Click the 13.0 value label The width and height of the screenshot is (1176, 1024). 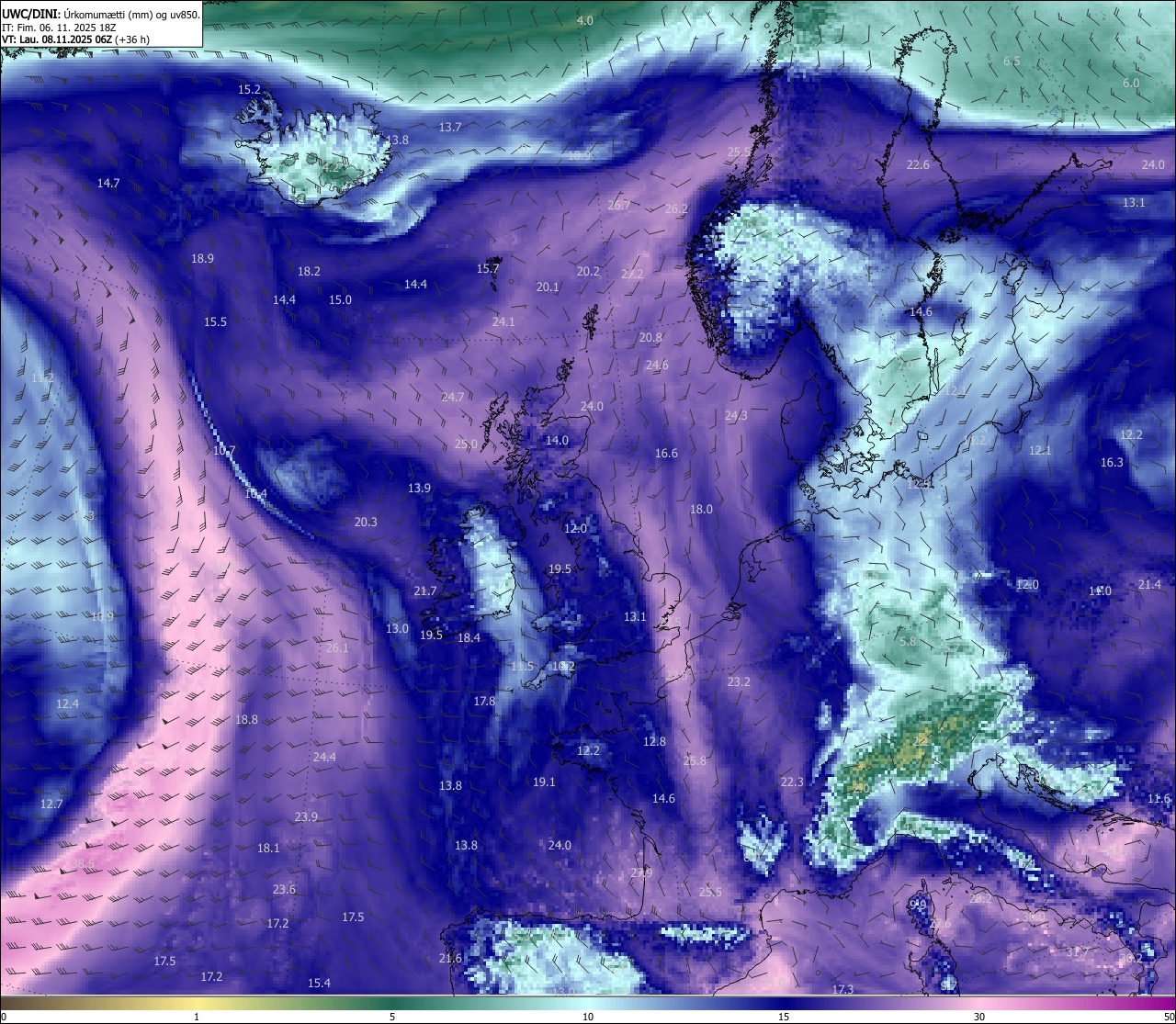(397, 629)
